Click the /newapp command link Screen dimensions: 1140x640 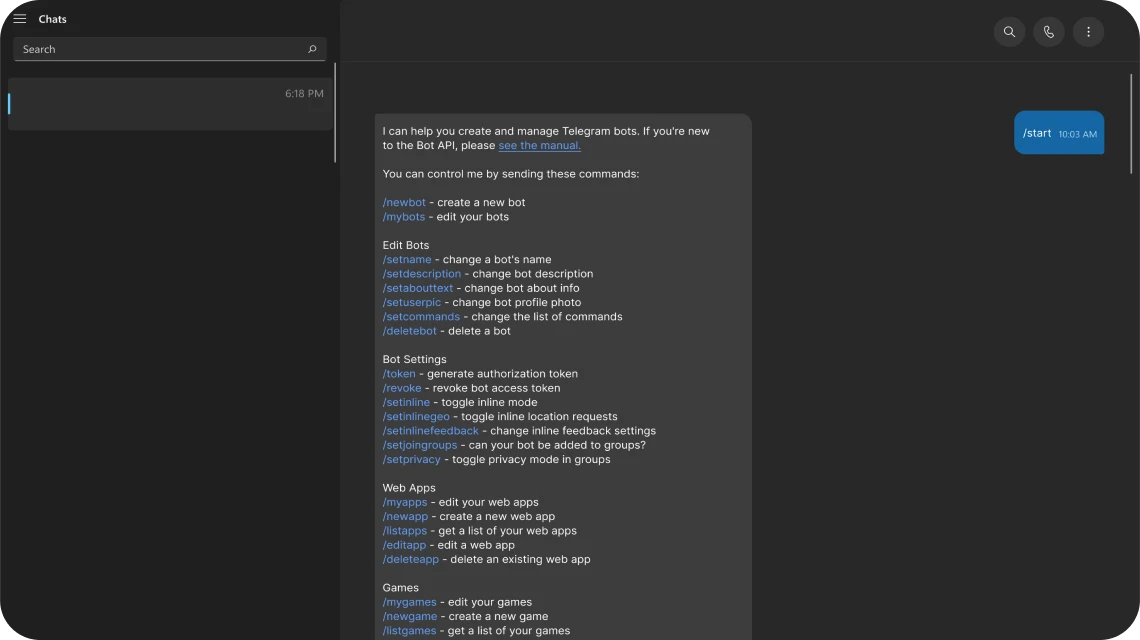coord(404,517)
